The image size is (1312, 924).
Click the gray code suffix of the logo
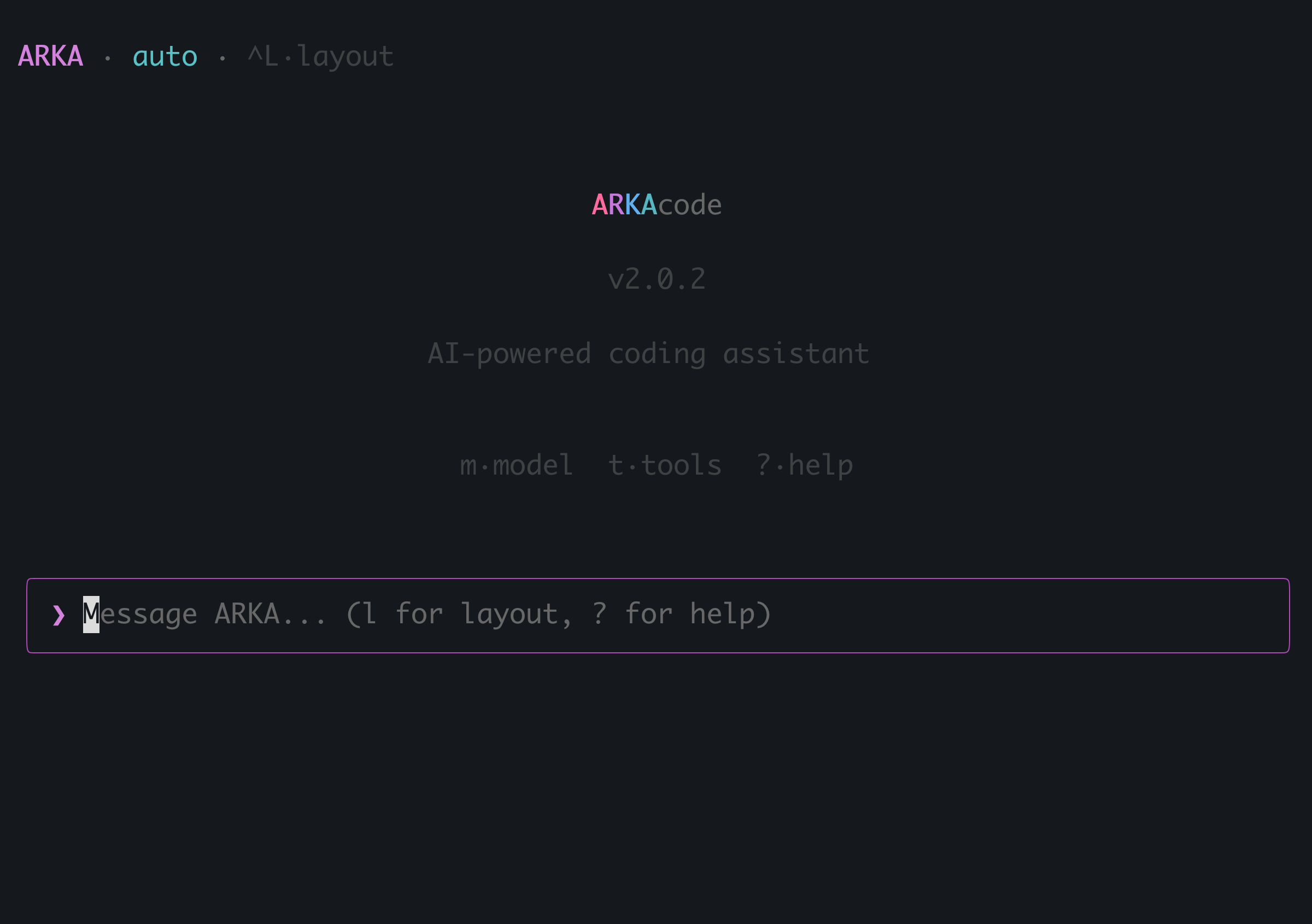coord(692,204)
